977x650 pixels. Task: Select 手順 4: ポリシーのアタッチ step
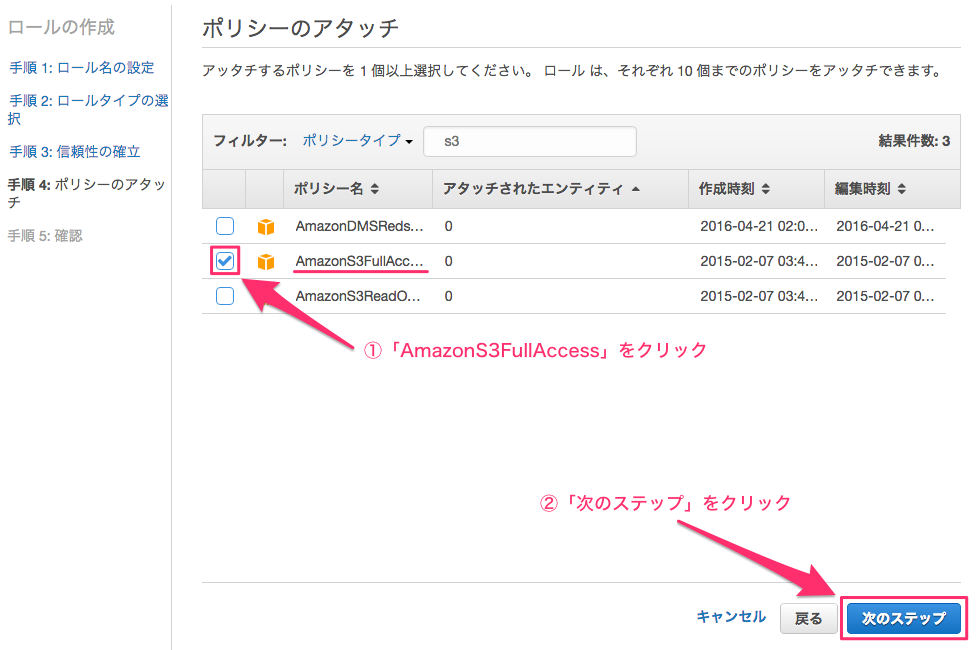(x=86, y=193)
